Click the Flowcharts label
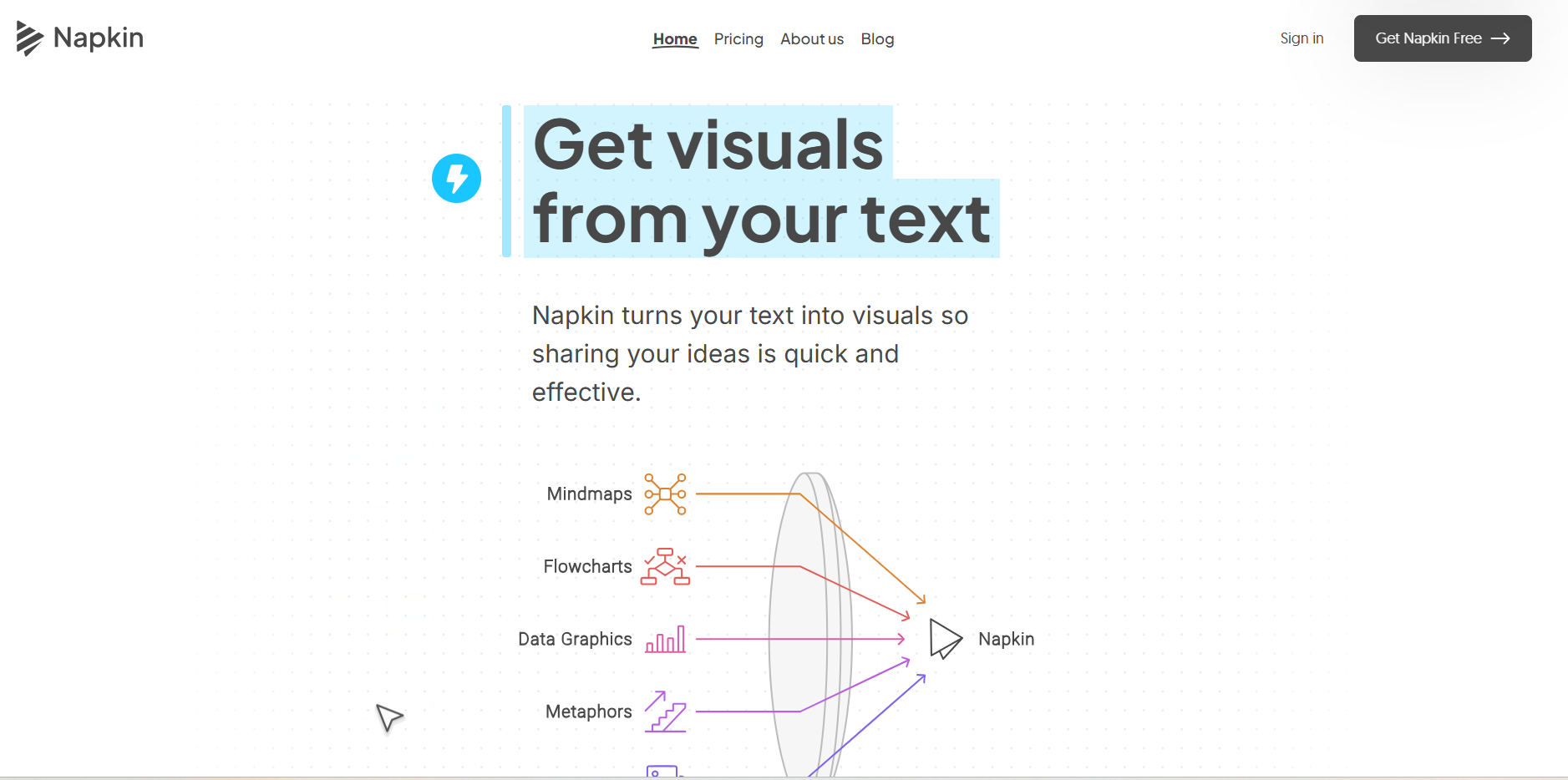The height and width of the screenshot is (780, 1568). tap(587, 566)
